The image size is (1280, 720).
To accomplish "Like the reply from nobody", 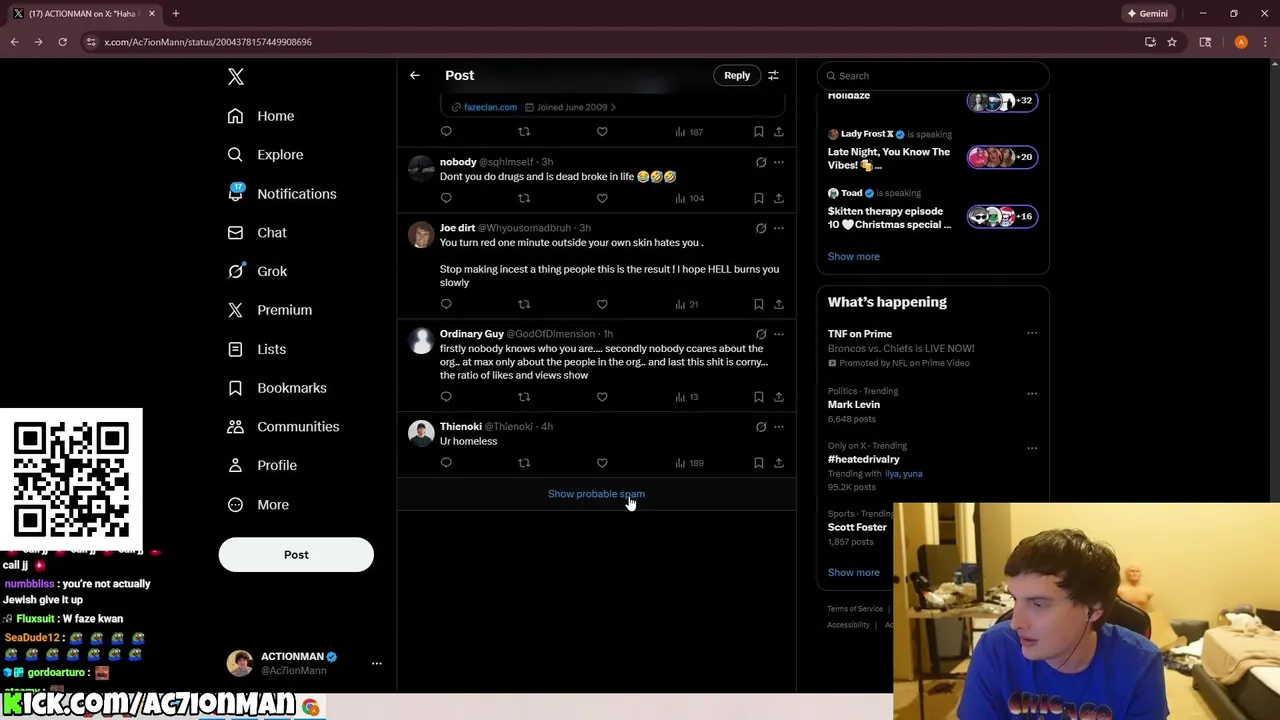I will point(602,198).
